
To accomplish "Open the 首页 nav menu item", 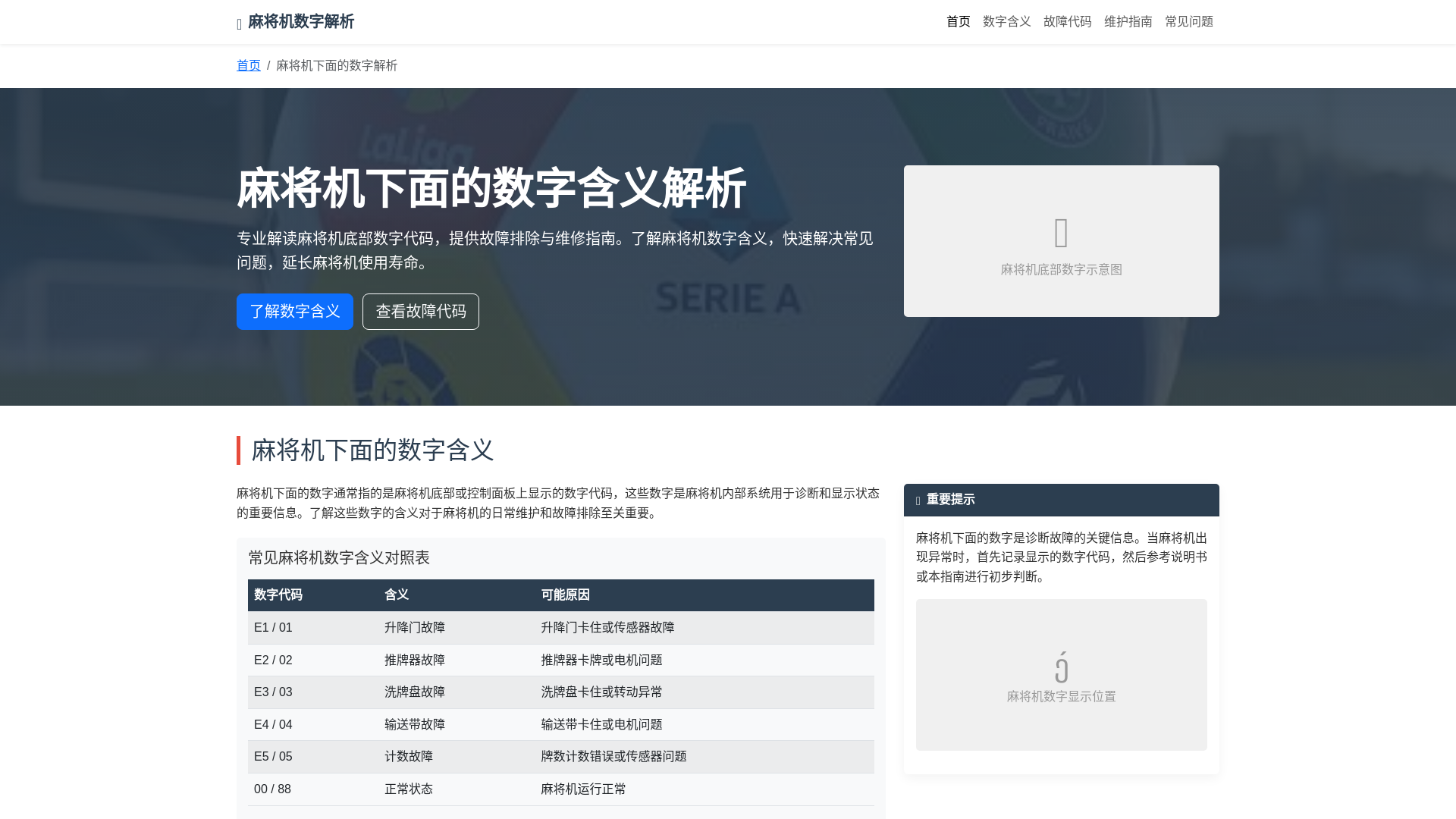I will (958, 22).
